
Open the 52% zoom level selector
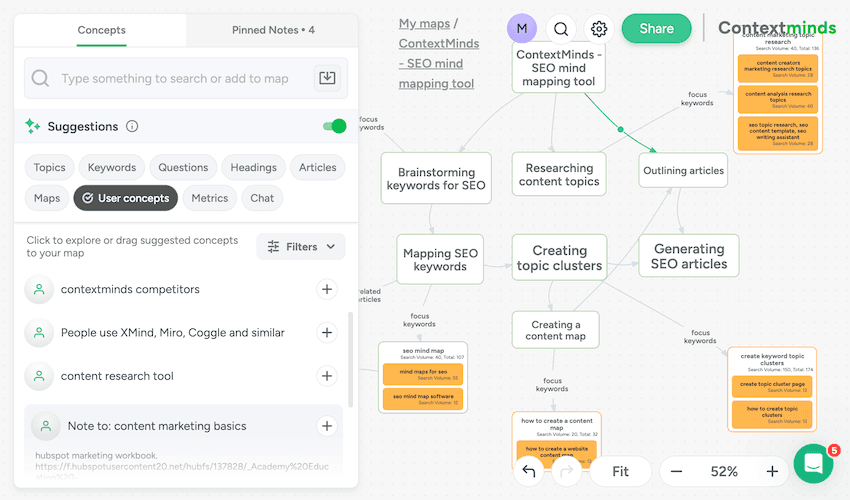724,471
